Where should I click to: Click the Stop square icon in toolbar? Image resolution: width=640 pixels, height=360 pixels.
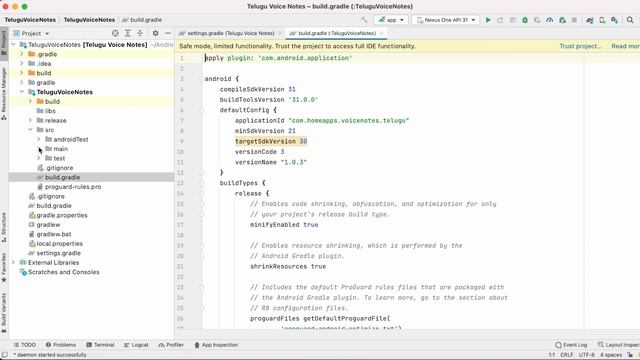574,20
